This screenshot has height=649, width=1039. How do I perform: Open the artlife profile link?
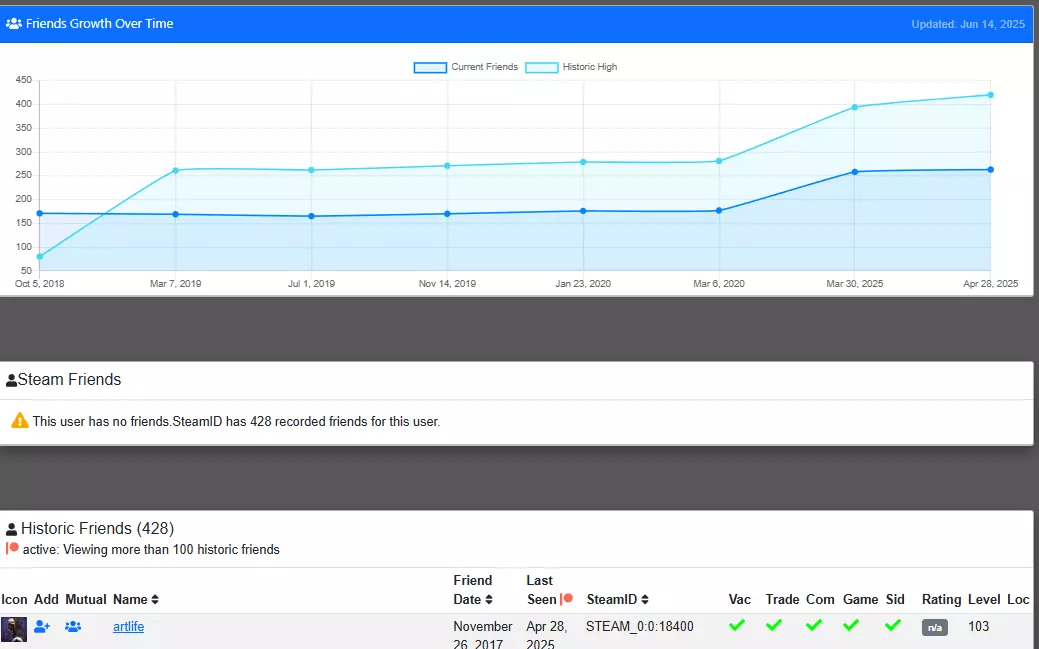[129, 626]
